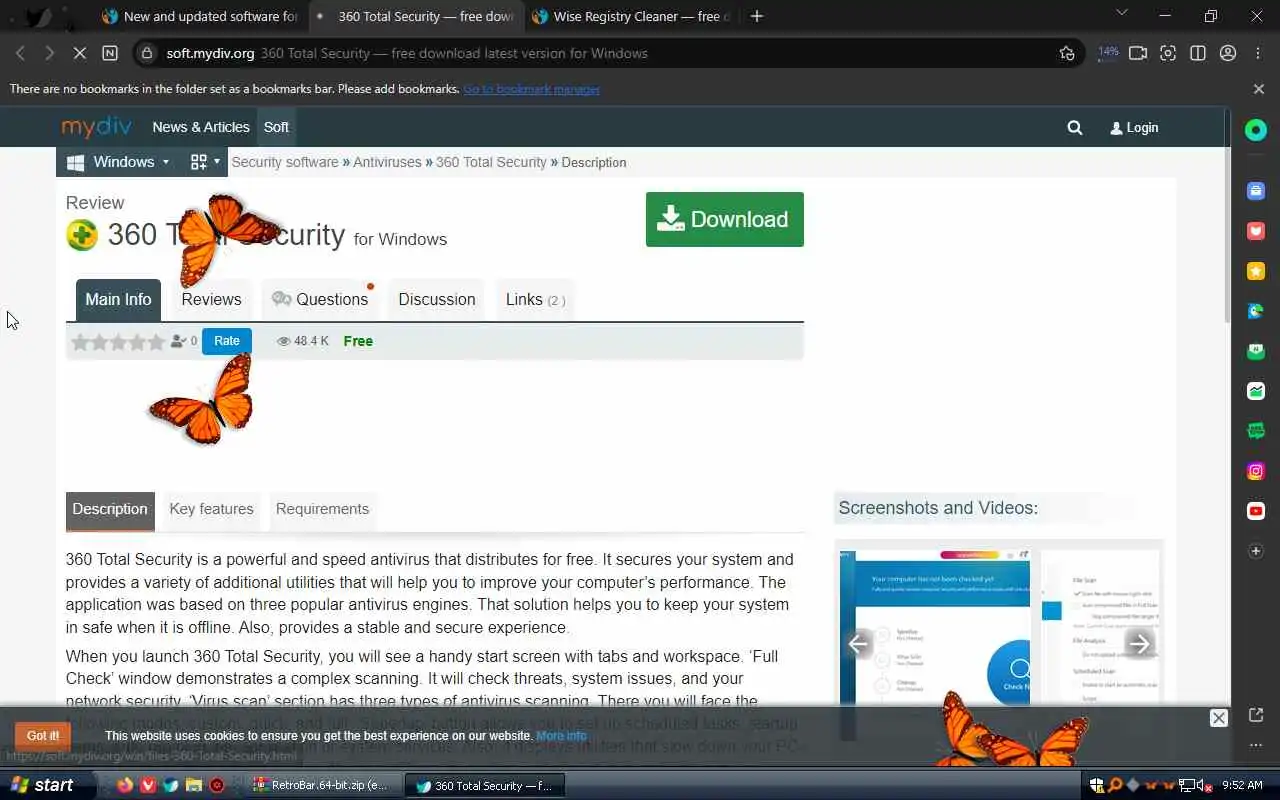Image resolution: width=1280 pixels, height=800 pixels.
Task: Launch Vivaldi from the quick launch
Action: (x=148, y=785)
